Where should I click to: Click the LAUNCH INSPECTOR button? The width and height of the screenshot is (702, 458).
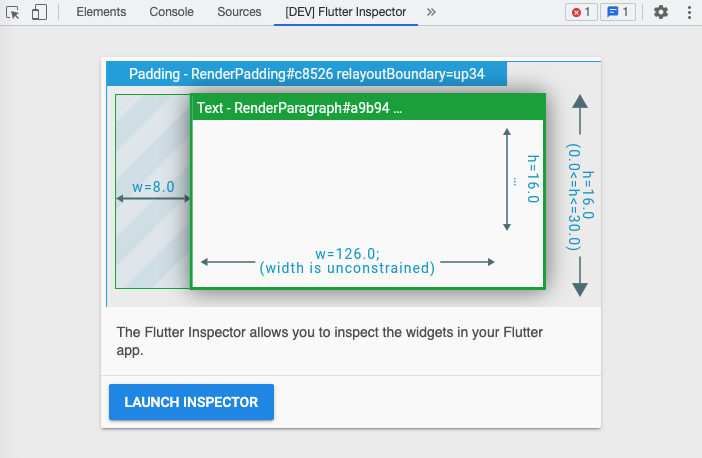pyautogui.click(x=191, y=402)
